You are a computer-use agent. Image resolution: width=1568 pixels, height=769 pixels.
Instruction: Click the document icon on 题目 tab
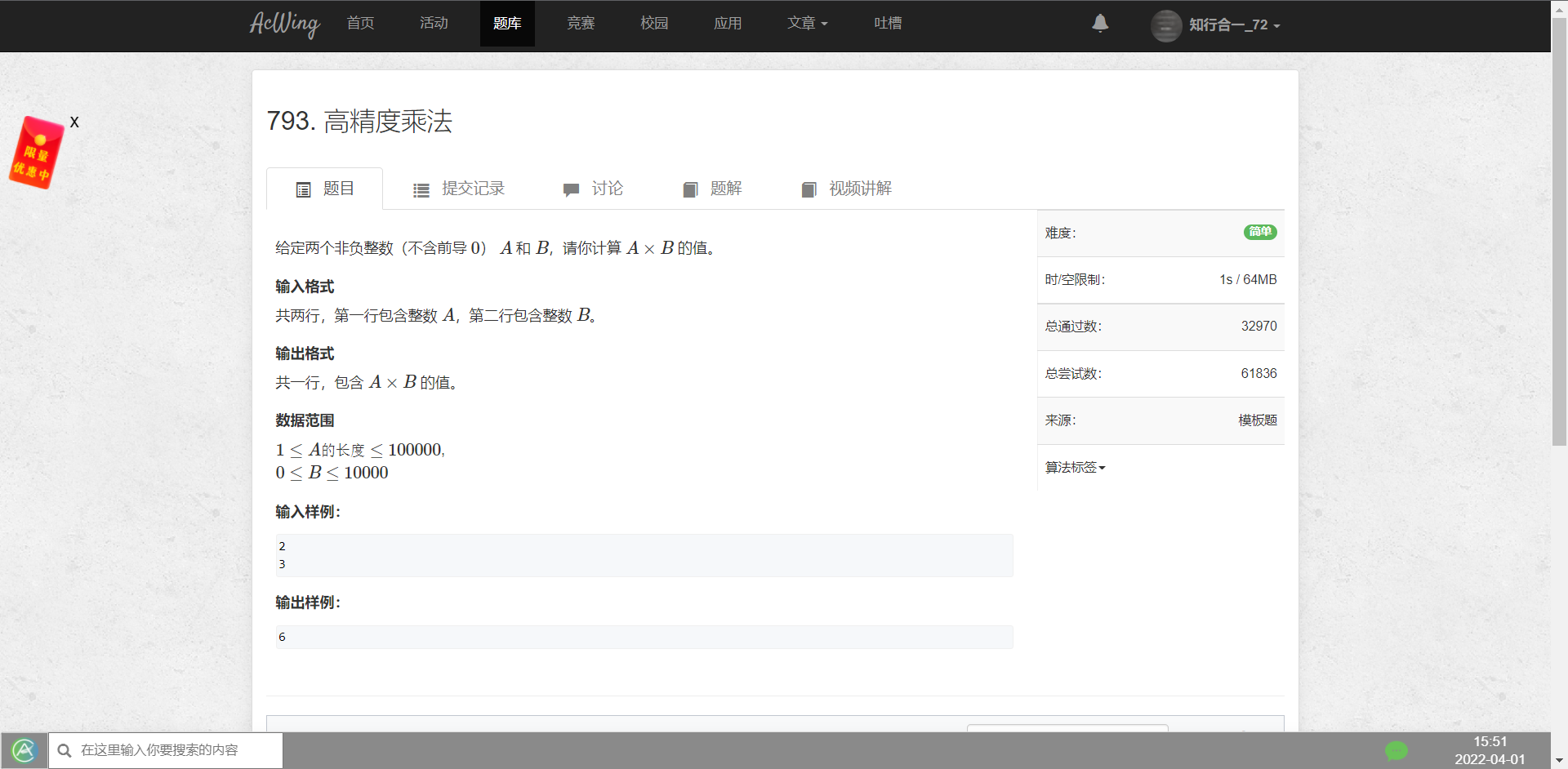(303, 189)
